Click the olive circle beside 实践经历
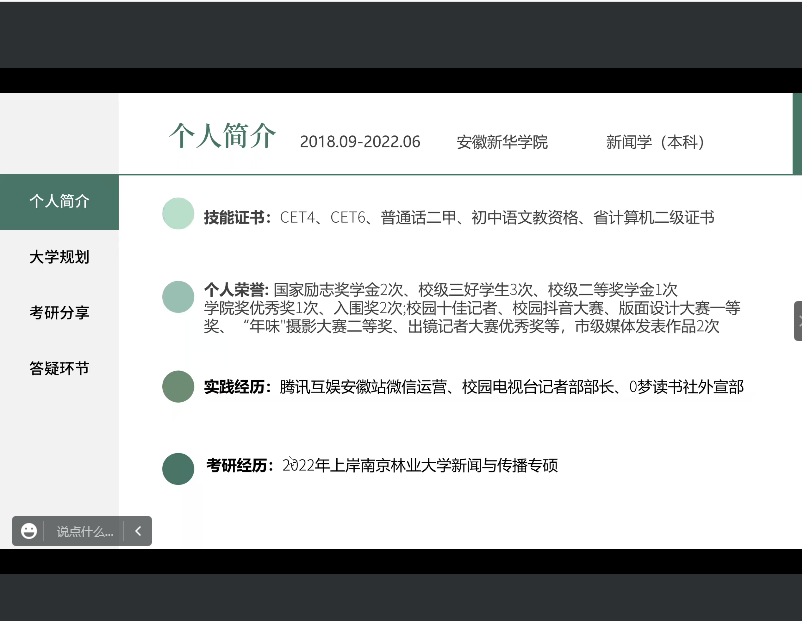The height and width of the screenshot is (621, 802). pos(178,386)
